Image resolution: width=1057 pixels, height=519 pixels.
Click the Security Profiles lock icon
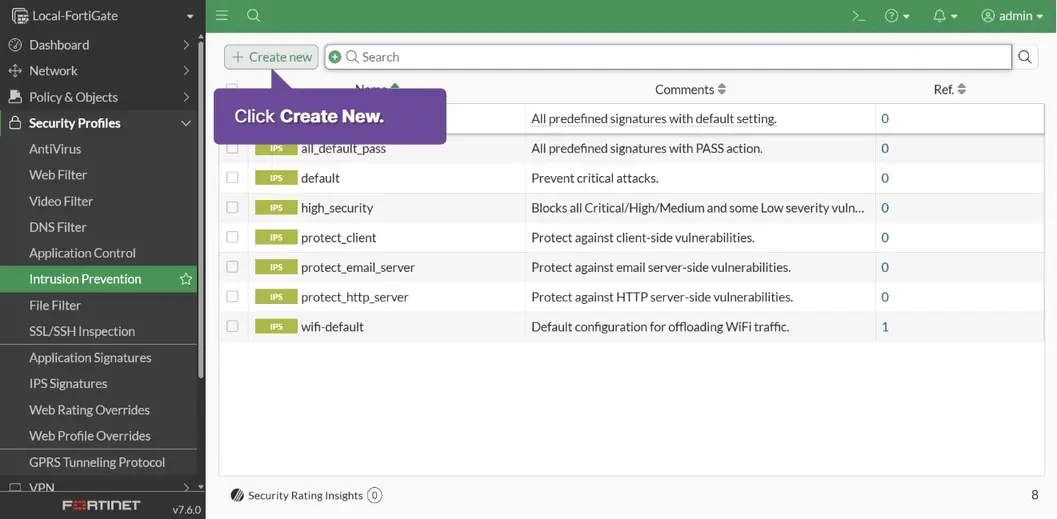[x=15, y=123]
